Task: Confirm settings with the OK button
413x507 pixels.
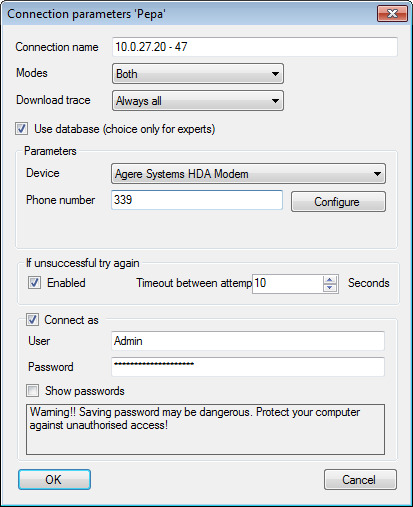Action: click(54, 480)
